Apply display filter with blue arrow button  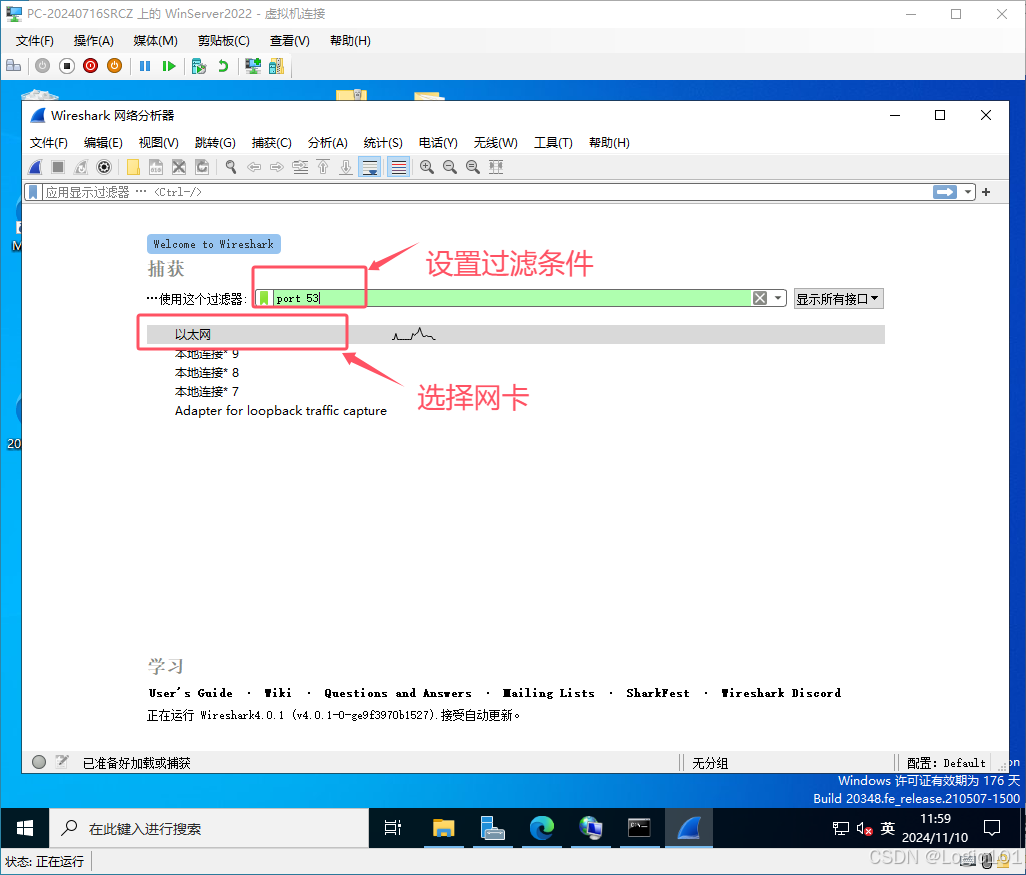(x=944, y=192)
